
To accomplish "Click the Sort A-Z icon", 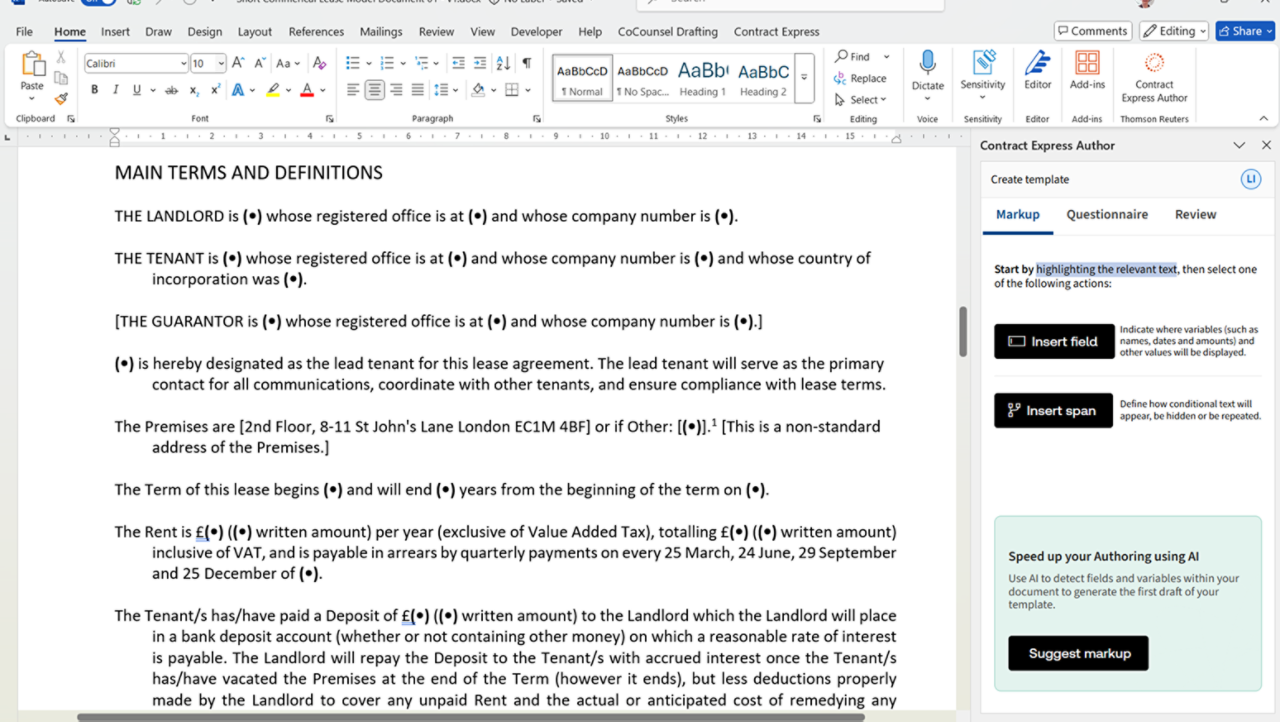I will (502, 63).
